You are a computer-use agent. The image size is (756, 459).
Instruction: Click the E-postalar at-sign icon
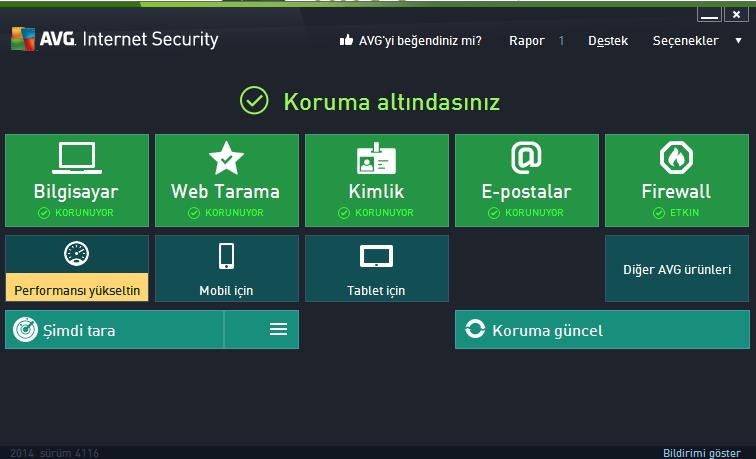click(526, 158)
